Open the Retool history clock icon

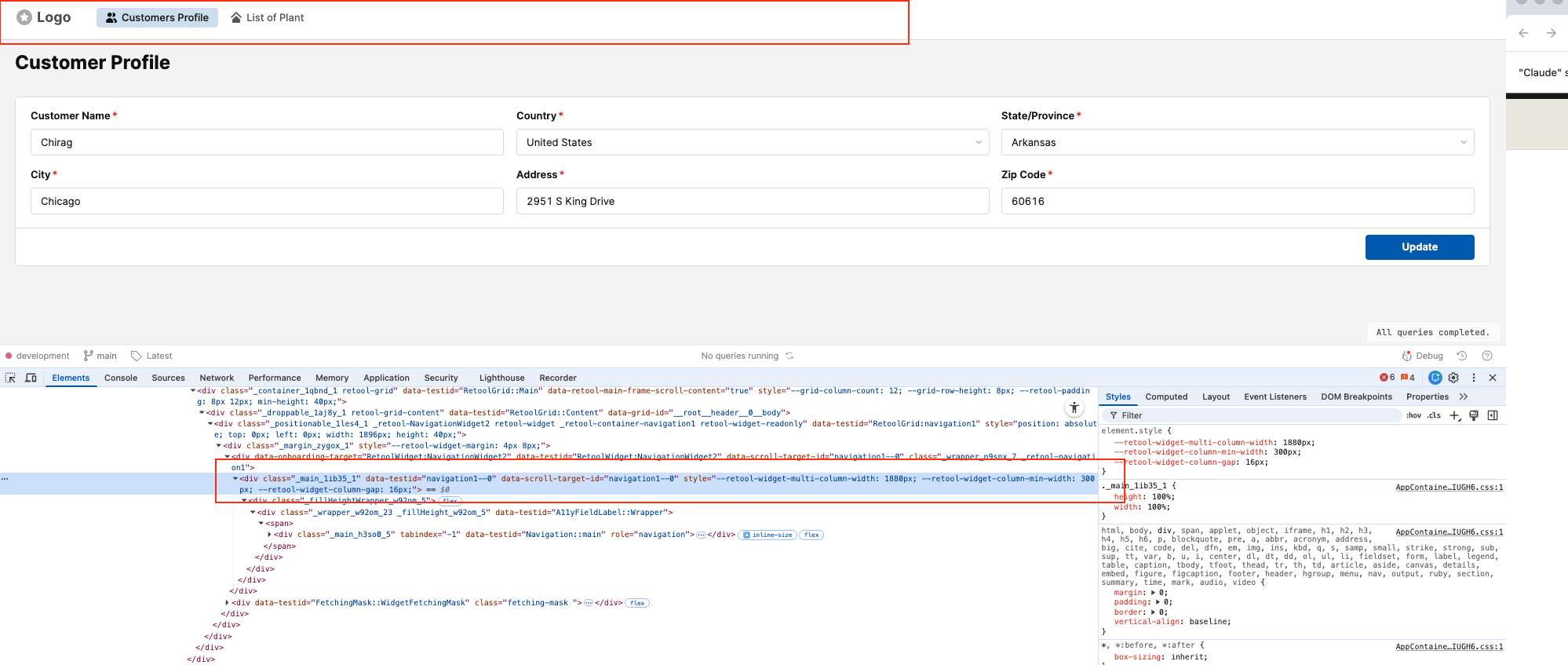click(x=1462, y=356)
